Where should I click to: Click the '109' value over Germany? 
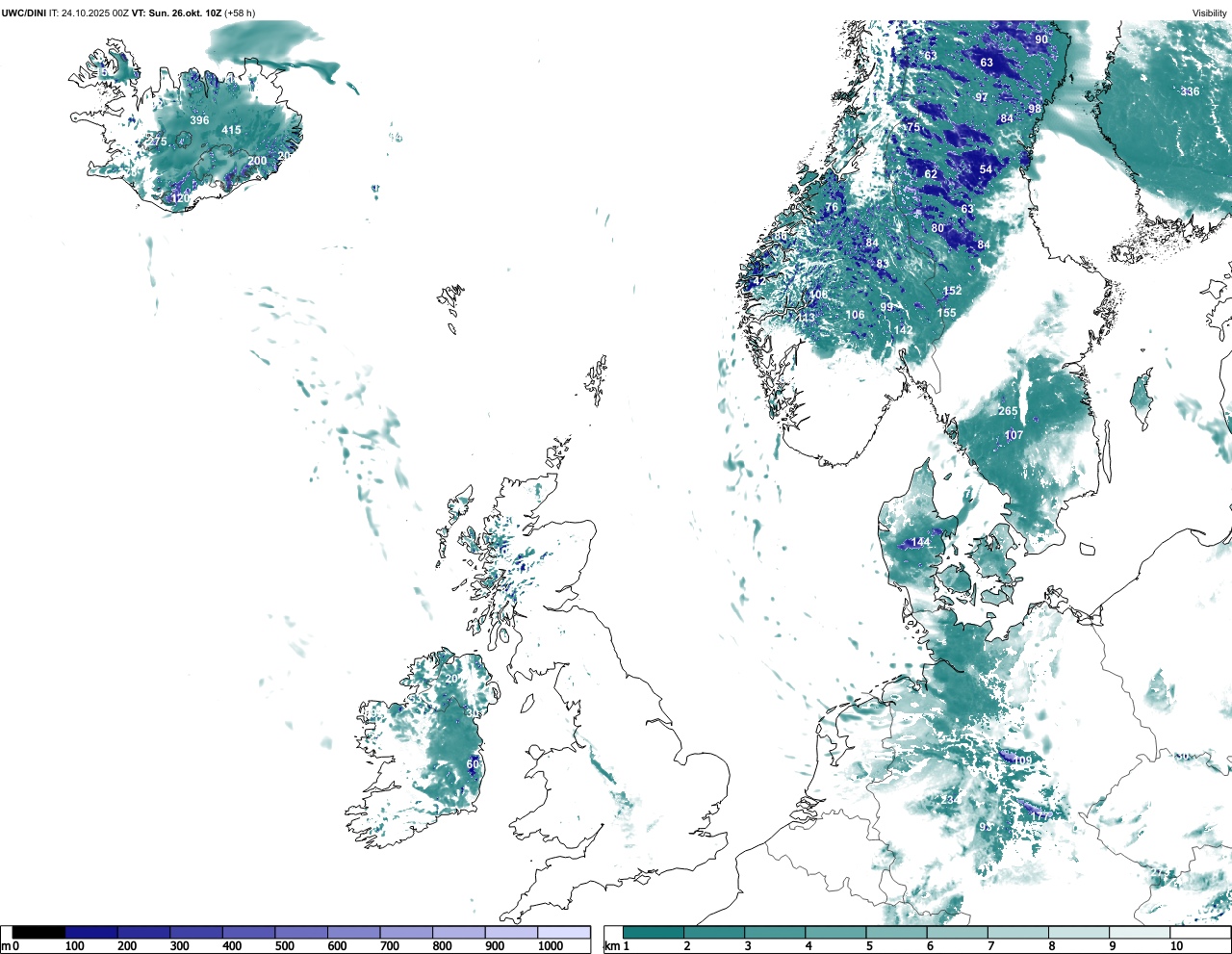[1021, 761]
